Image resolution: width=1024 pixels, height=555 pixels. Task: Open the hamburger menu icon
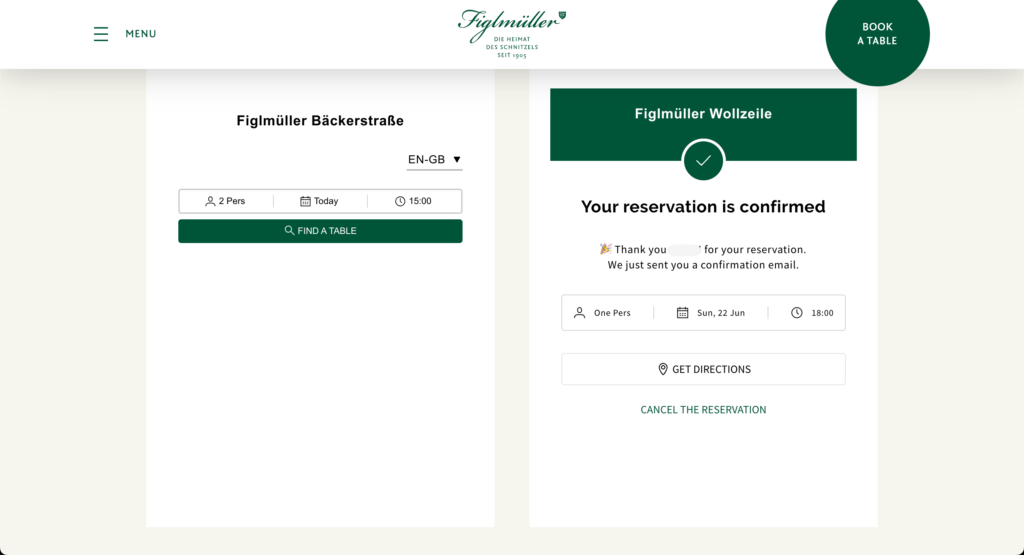point(101,34)
